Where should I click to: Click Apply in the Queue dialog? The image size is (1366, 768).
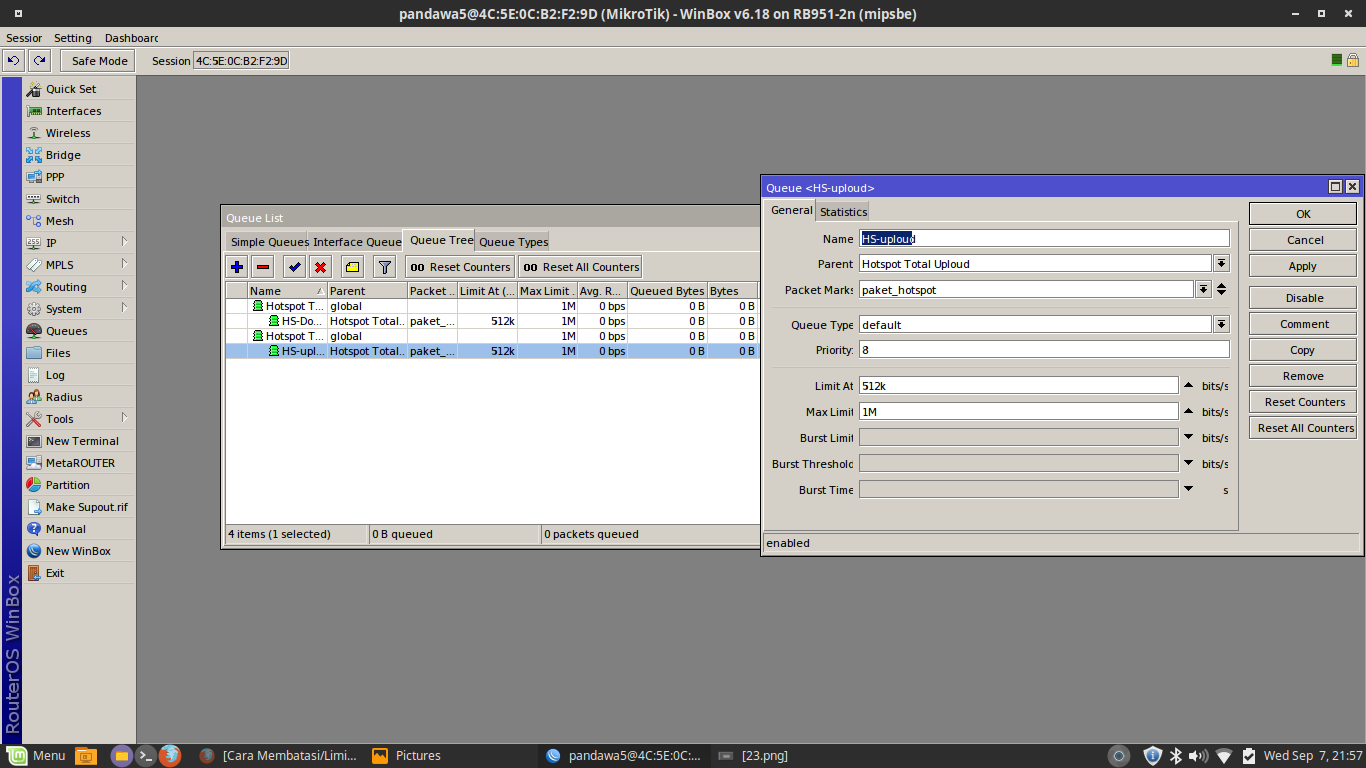click(x=1303, y=266)
